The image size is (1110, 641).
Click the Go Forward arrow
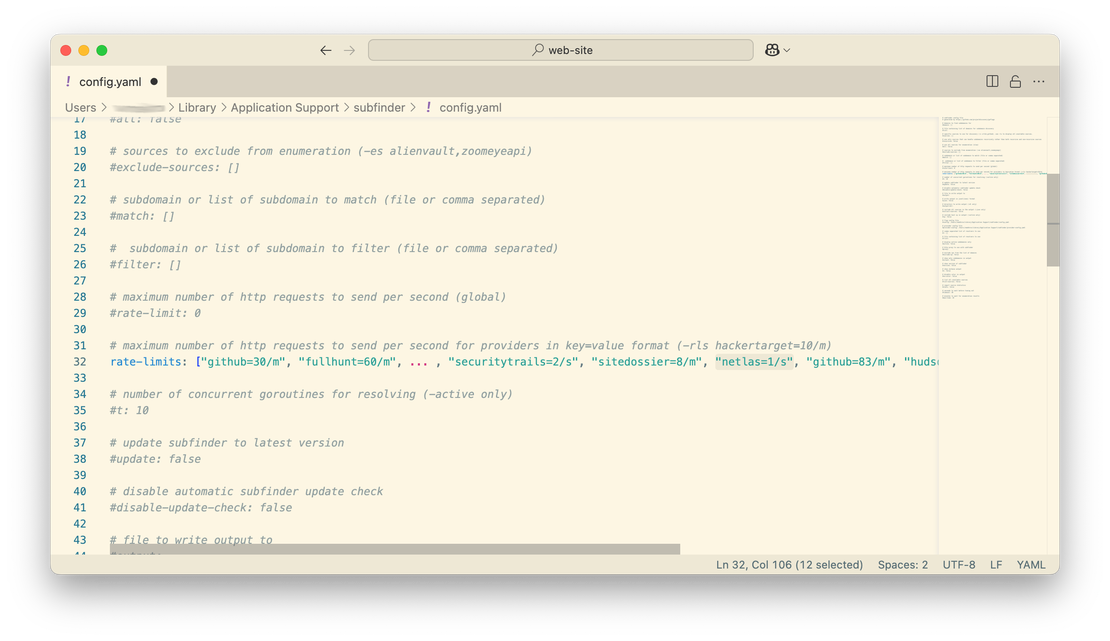coord(349,50)
